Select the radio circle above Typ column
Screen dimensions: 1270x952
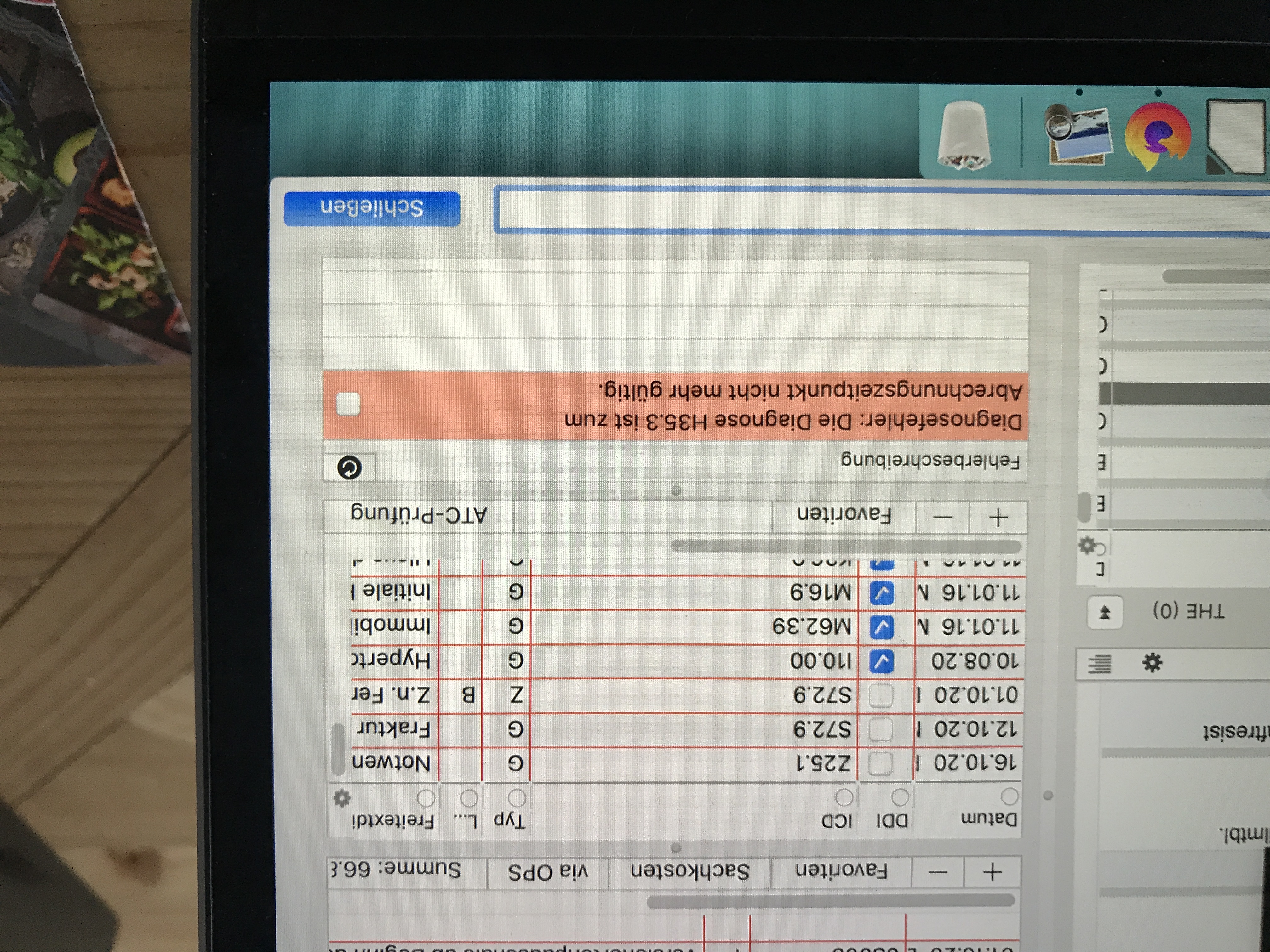517,798
